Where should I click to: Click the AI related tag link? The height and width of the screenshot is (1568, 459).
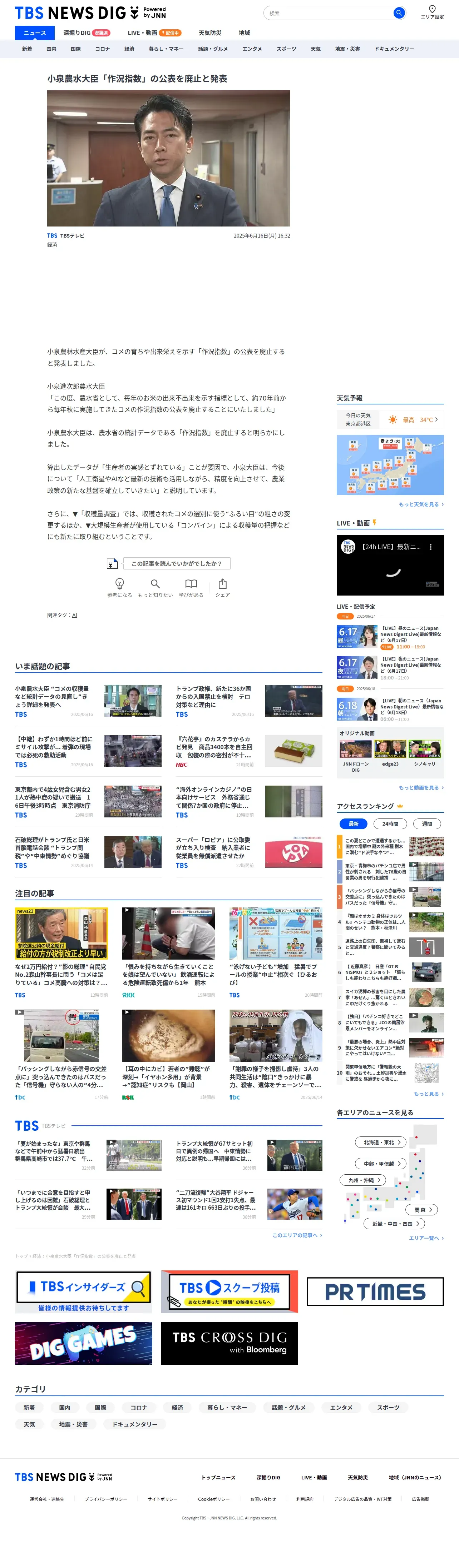coord(74,616)
